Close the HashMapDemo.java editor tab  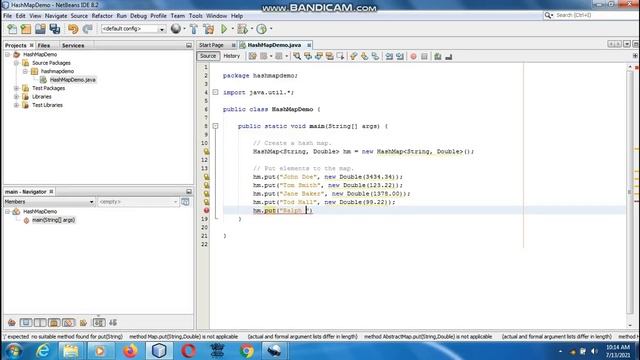pos(309,45)
